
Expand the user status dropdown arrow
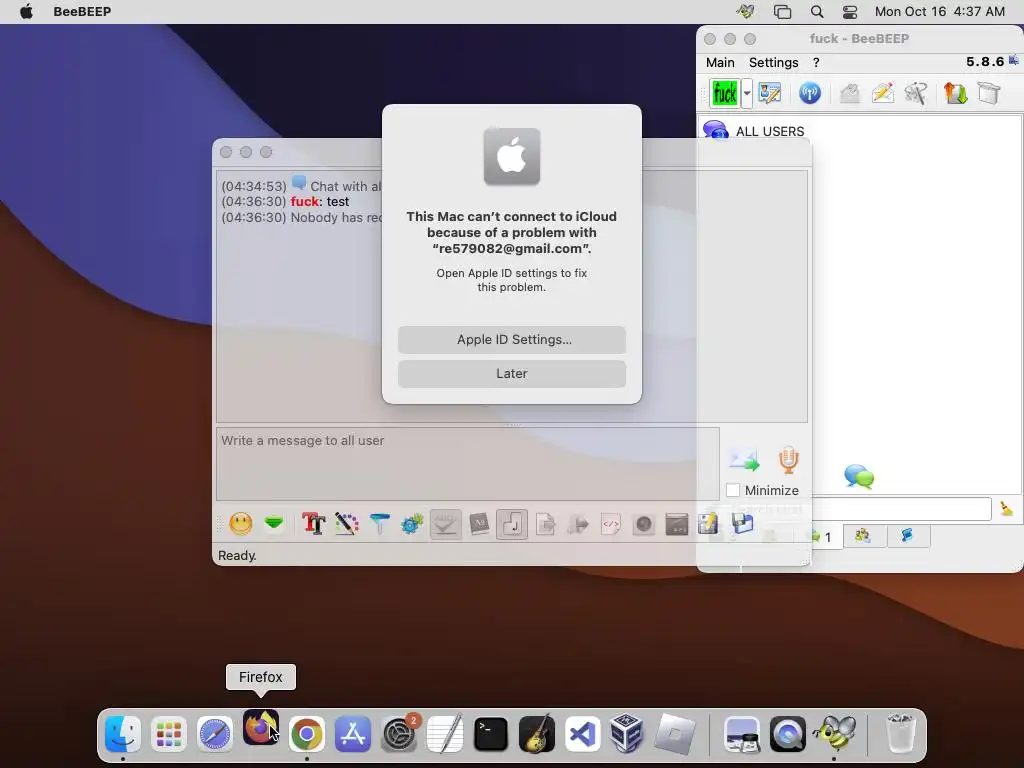tap(746, 93)
